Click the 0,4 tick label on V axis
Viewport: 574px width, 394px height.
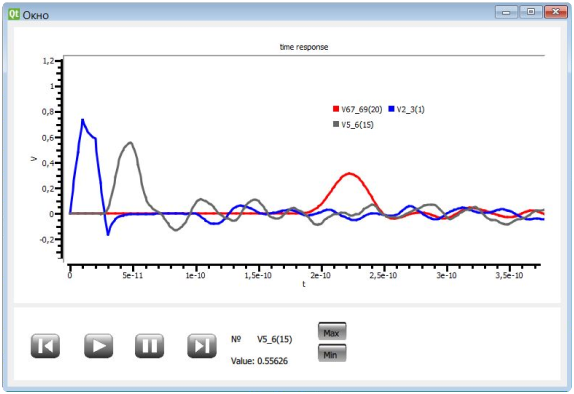pyautogui.click(x=48, y=163)
